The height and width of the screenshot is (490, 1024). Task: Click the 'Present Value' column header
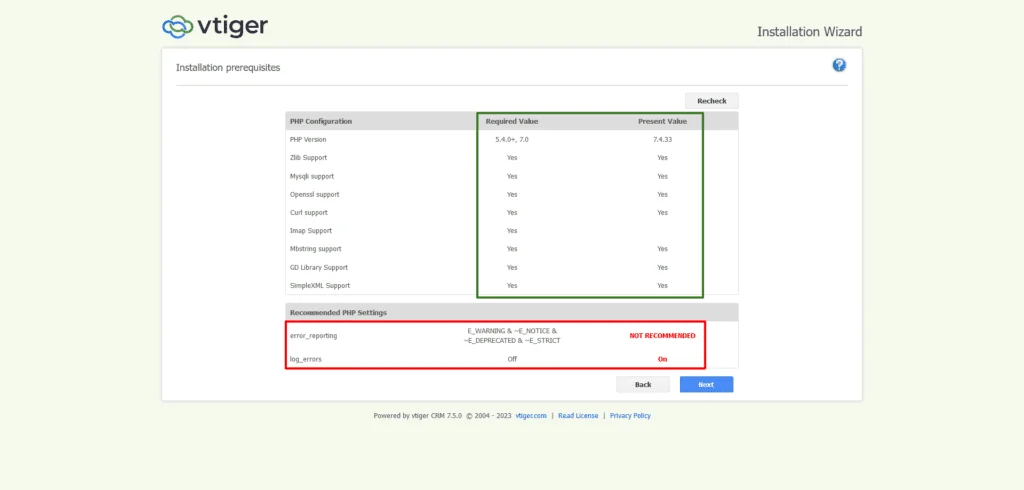(x=662, y=122)
